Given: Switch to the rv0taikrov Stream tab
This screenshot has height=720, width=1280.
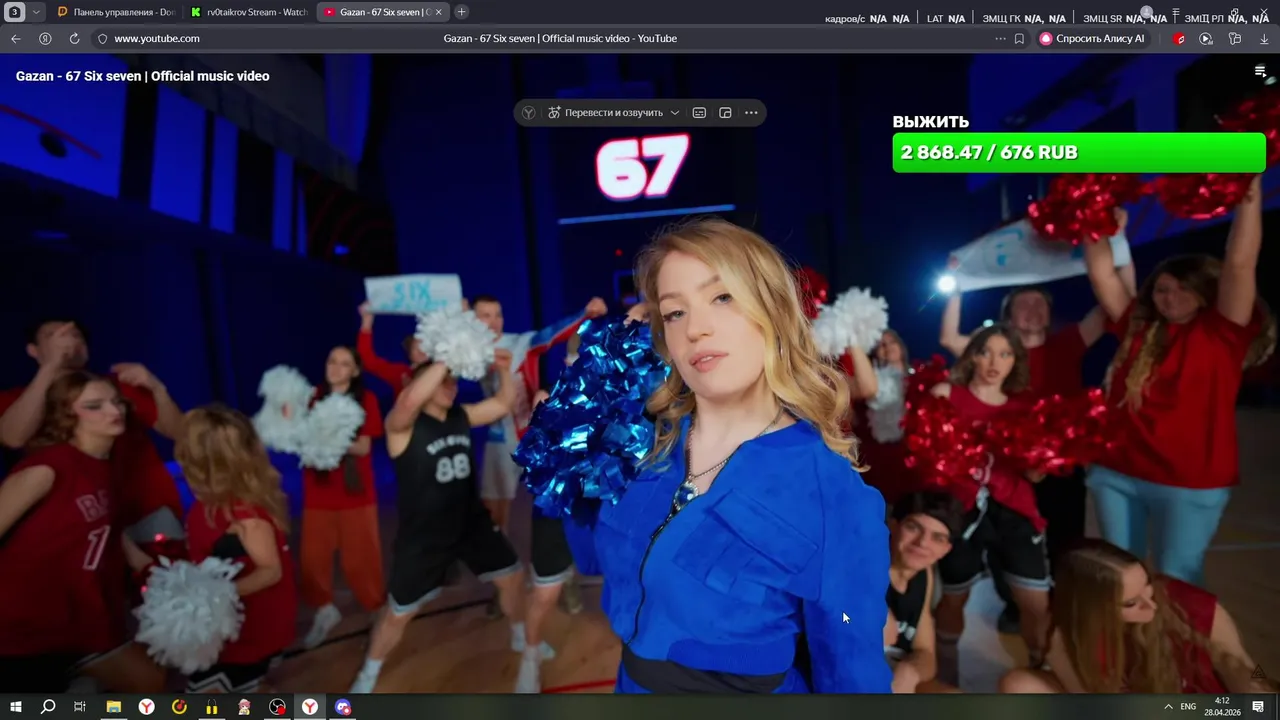Looking at the screenshot, I should (x=249, y=12).
